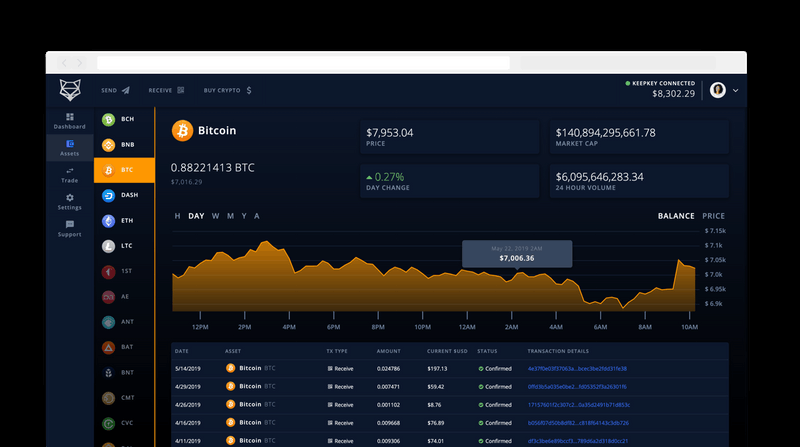Image resolution: width=800 pixels, height=447 pixels.
Task: Switch chart range to DAY
Action: tap(196, 216)
